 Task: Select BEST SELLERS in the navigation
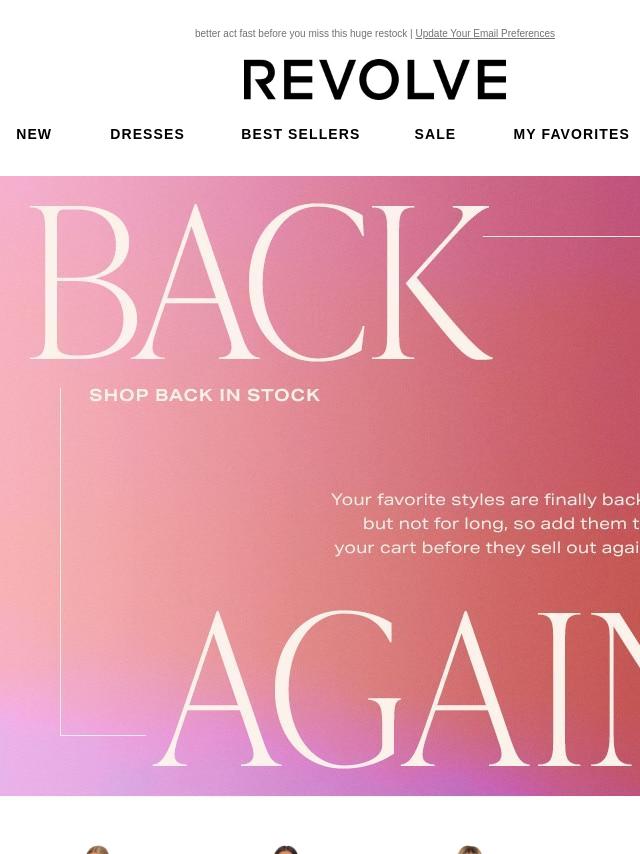[x=300, y=134]
